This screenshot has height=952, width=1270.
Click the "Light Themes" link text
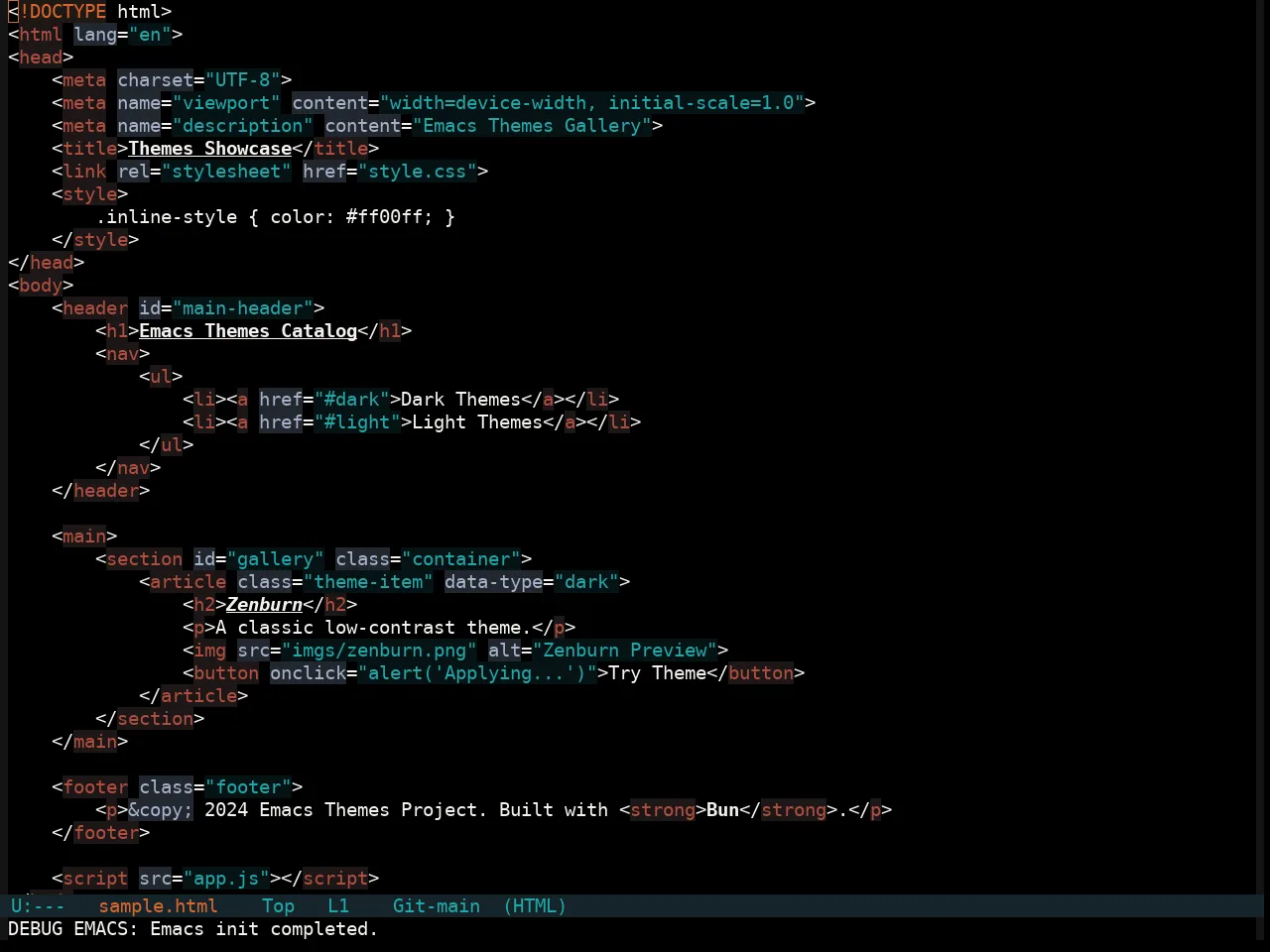[x=477, y=422]
